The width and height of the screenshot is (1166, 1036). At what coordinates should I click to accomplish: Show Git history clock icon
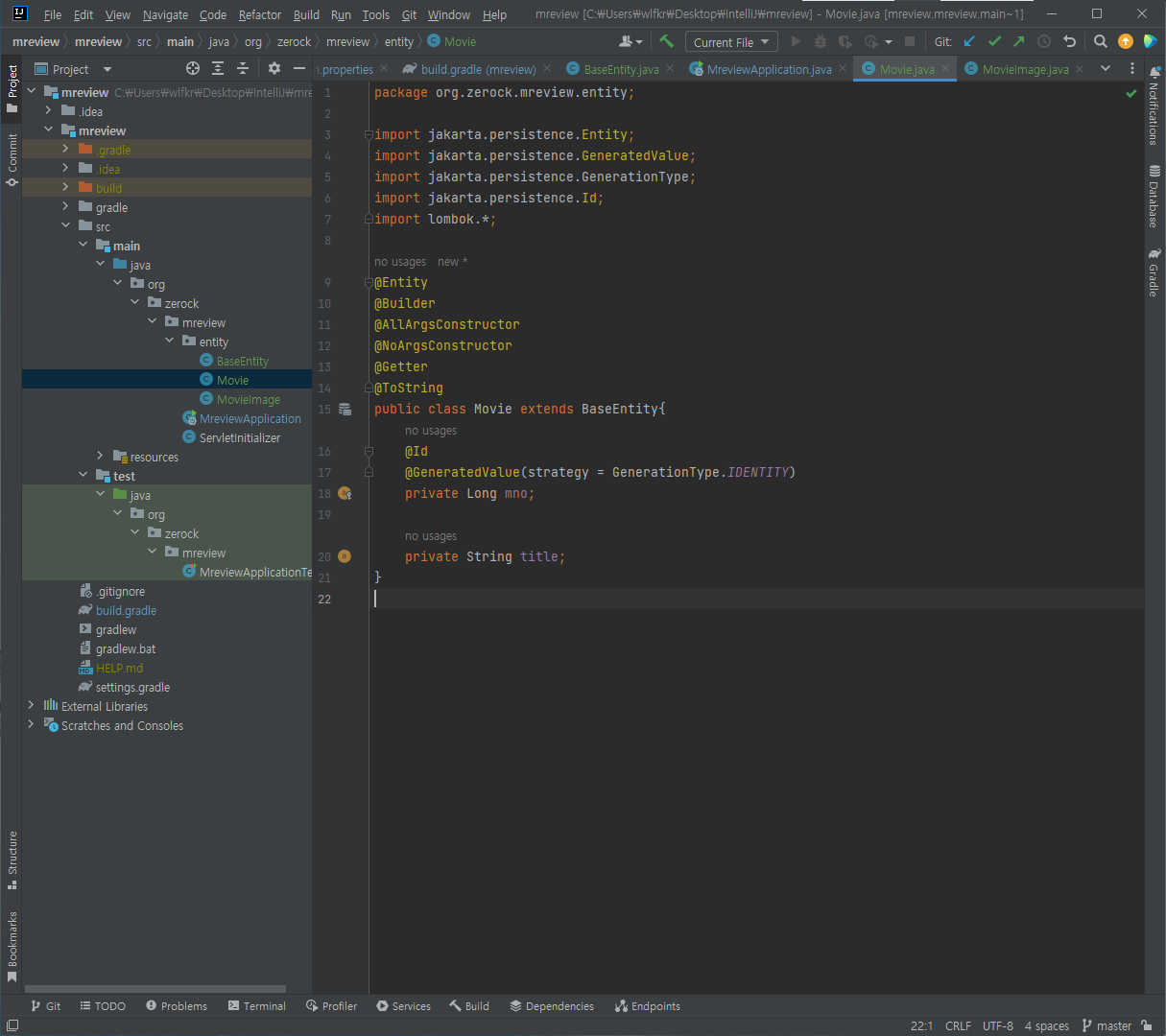(1044, 41)
